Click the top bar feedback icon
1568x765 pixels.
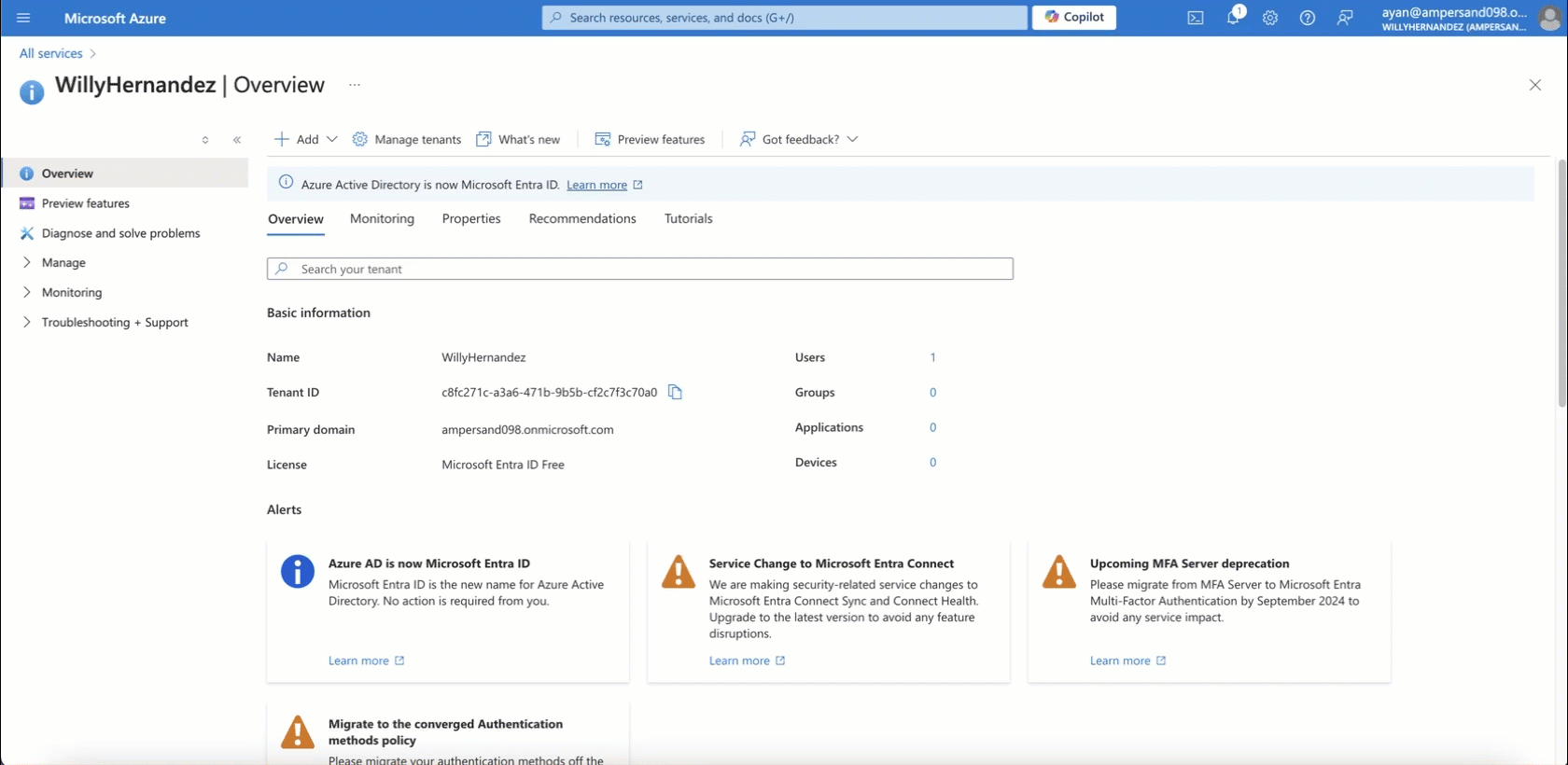click(1345, 18)
